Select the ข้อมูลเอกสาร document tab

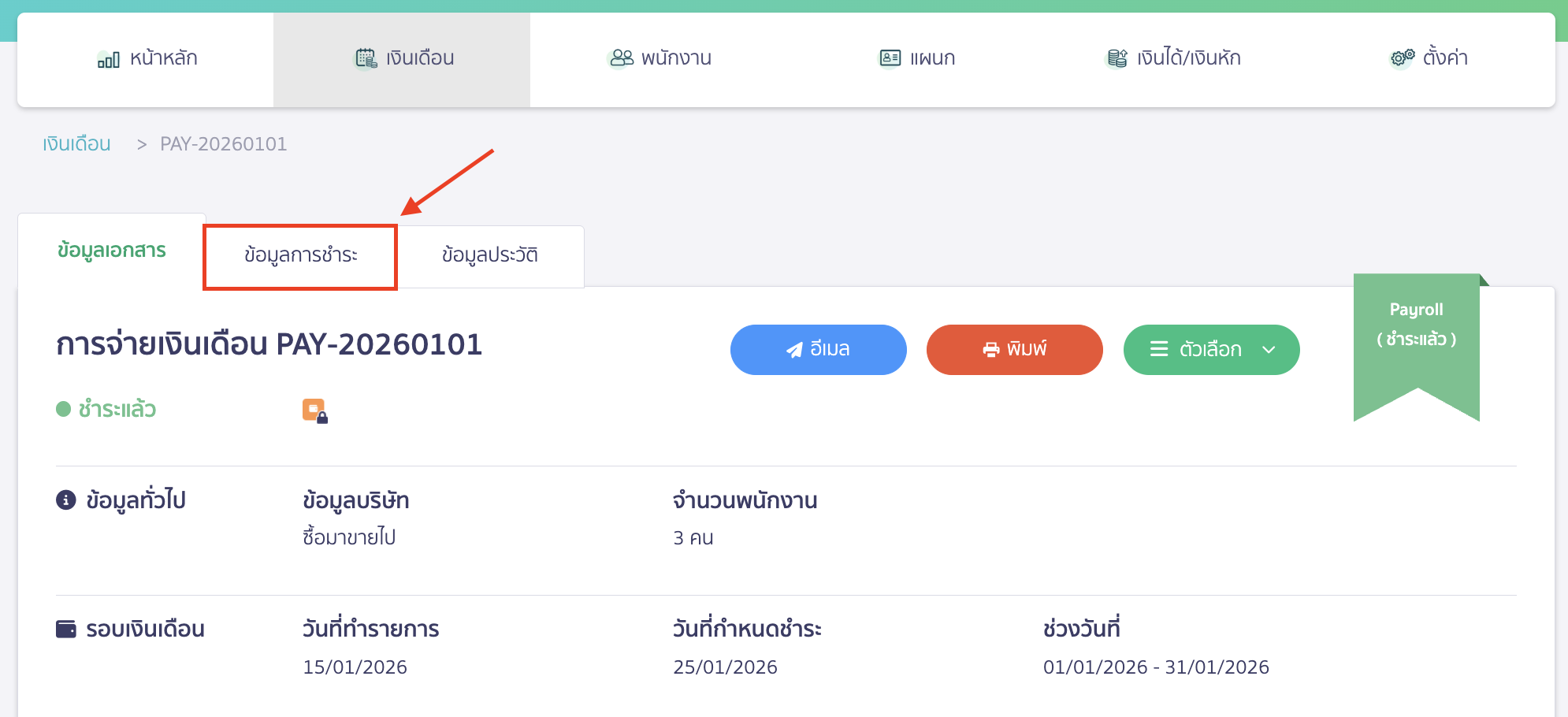[x=112, y=251]
